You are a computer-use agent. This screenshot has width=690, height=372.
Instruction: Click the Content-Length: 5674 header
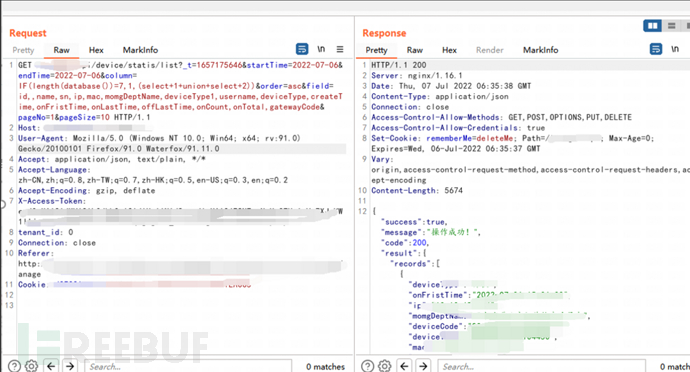coord(417,191)
